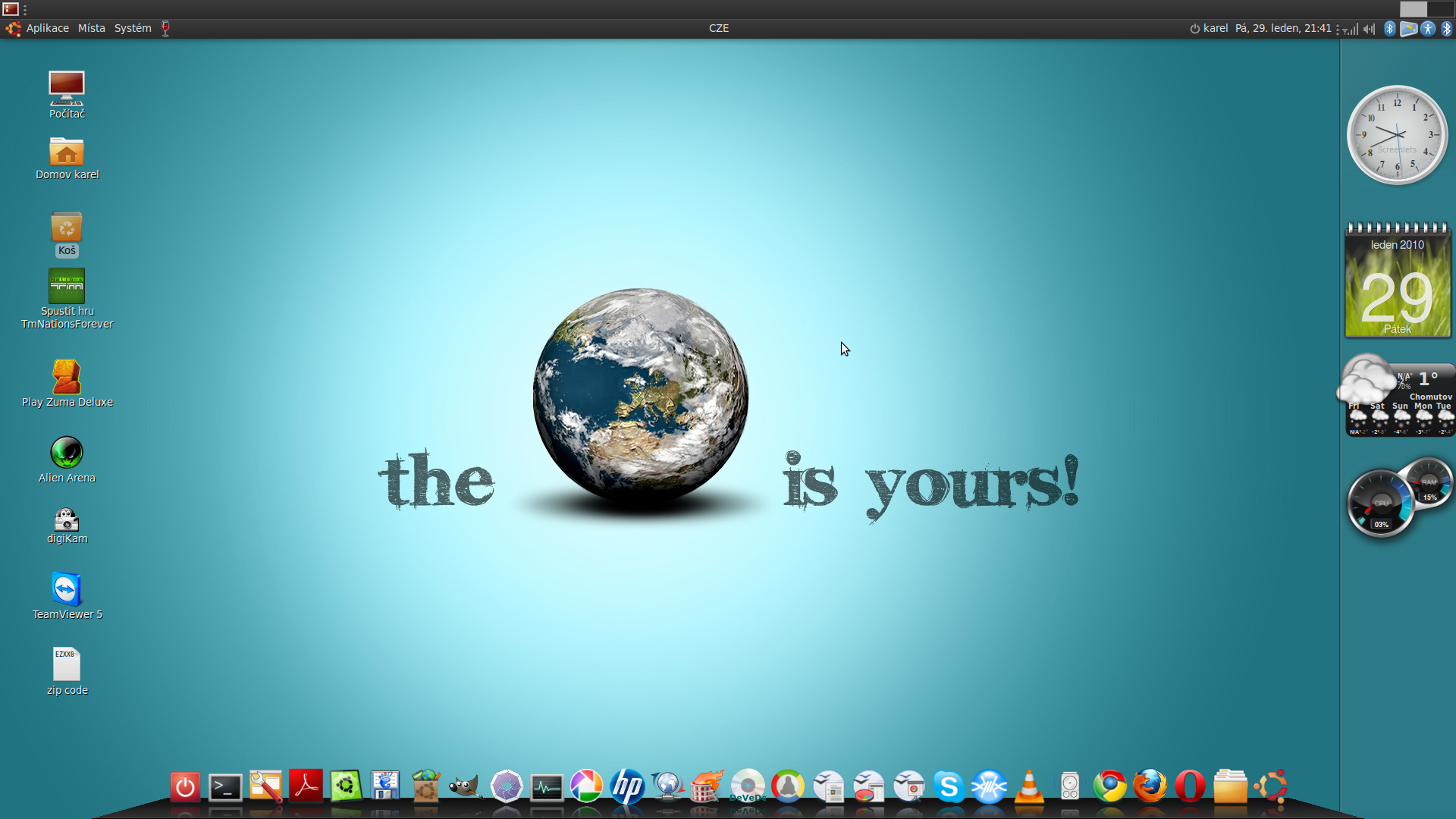The width and height of the screenshot is (1456, 819).
Task: Launch Google Chrome from the dock
Action: point(1109,786)
